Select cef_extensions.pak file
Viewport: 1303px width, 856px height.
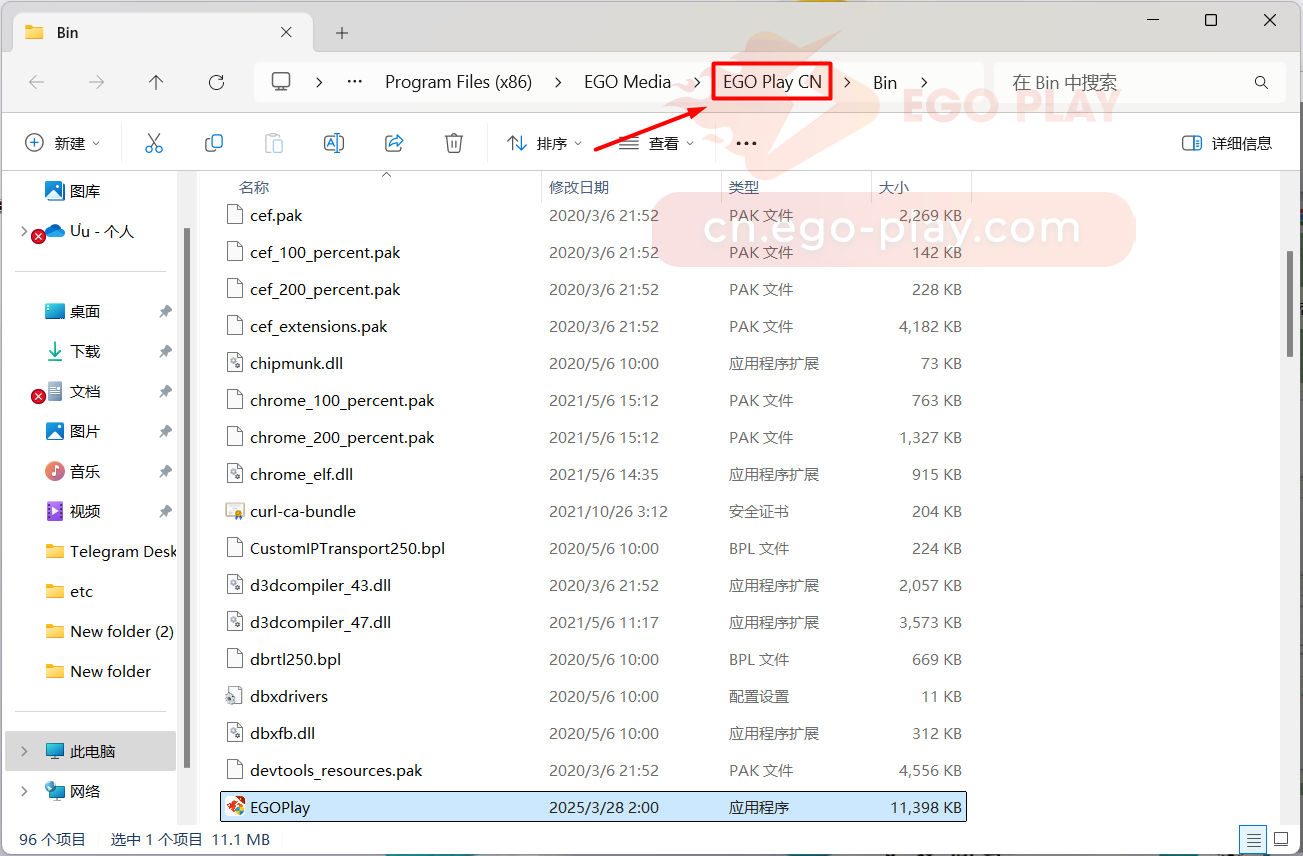click(593, 326)
